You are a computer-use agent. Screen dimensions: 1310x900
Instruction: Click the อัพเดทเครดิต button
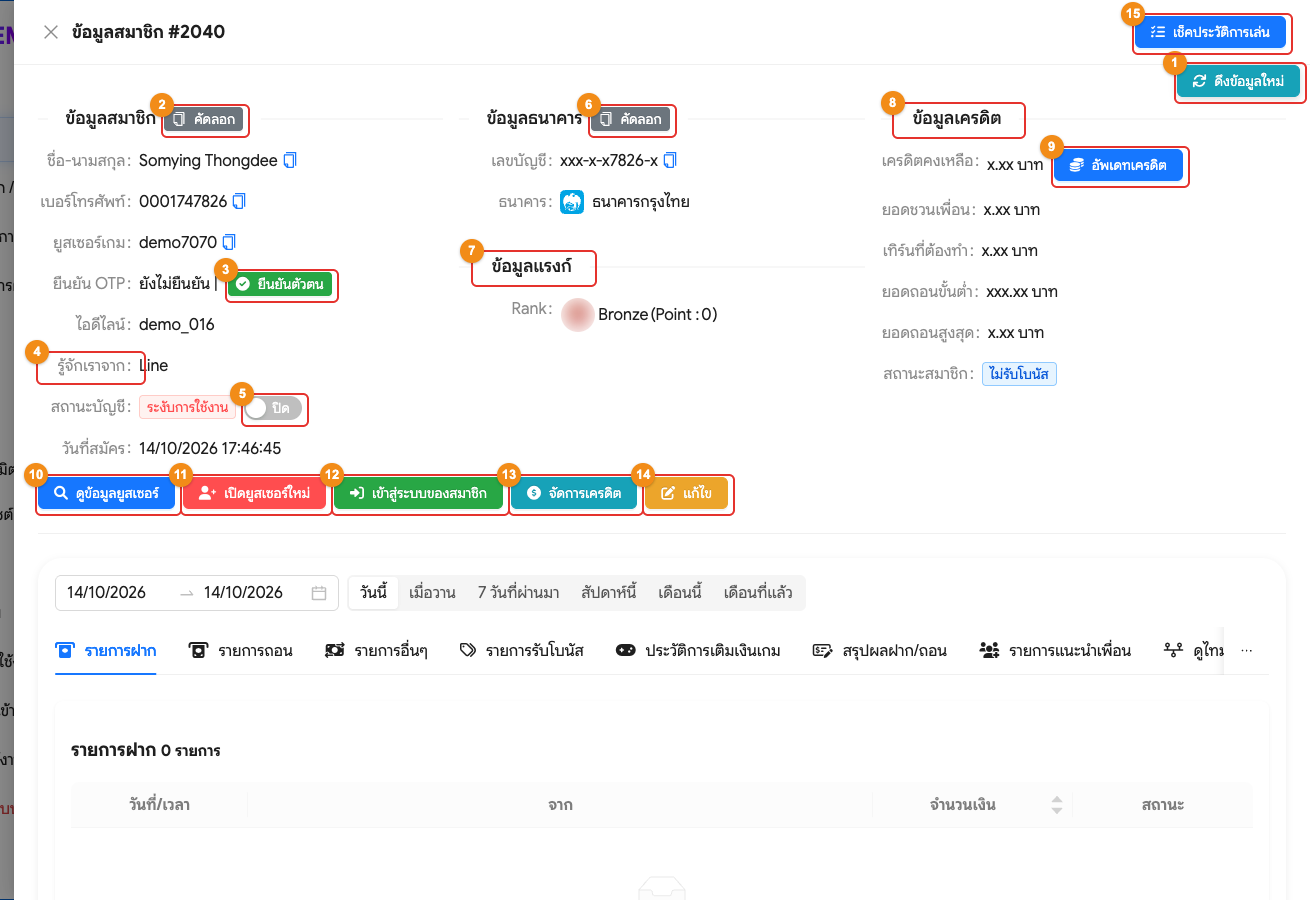pos(1119,165)
